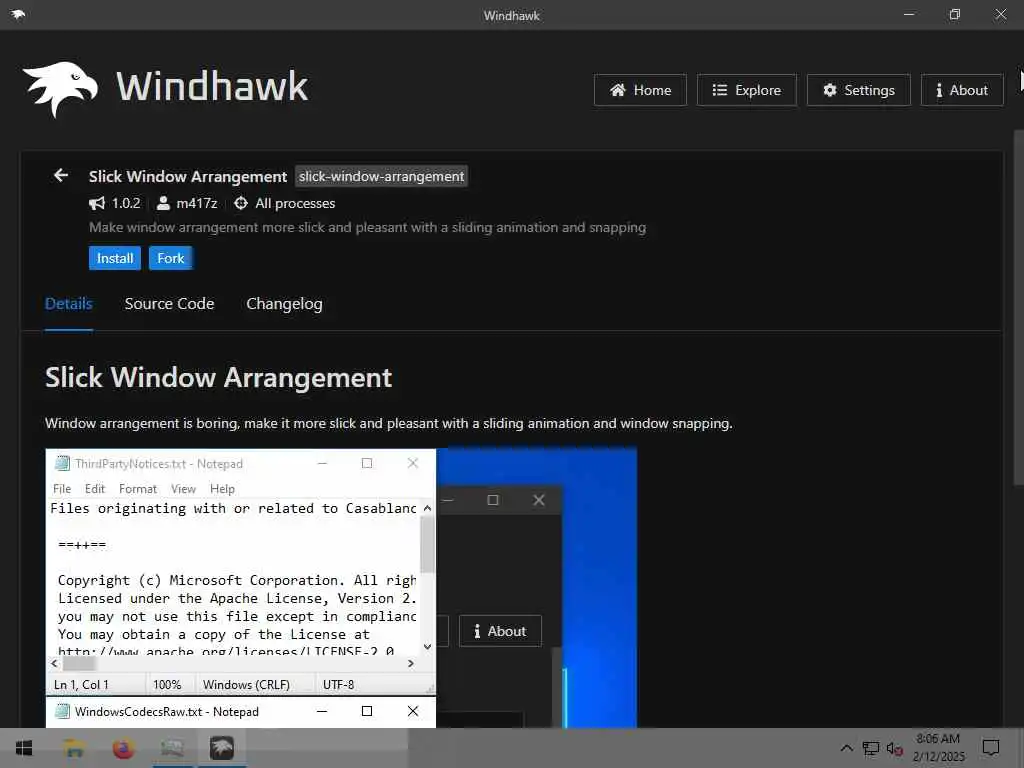The image size is (1024, 768).
Task: Click the mod demo preview image
Action: [x=341, y=587]
